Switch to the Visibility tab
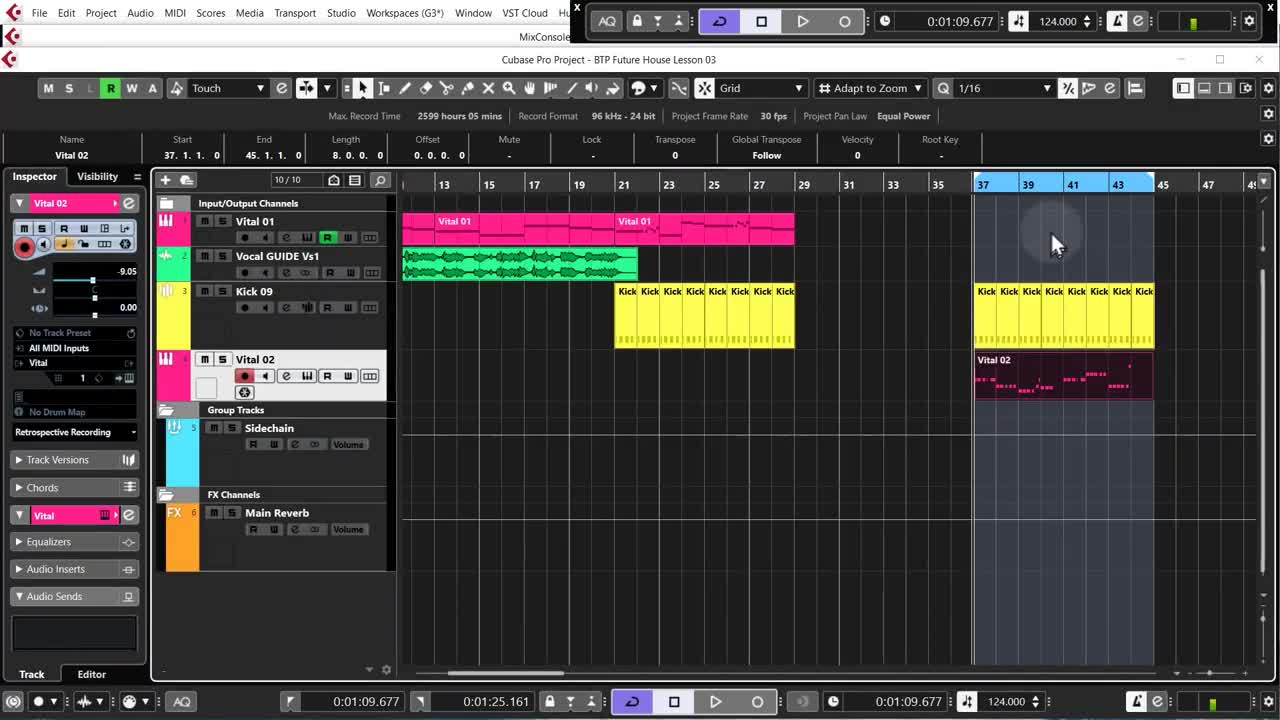Viewport: 1280px width, 720px height. 97,176
